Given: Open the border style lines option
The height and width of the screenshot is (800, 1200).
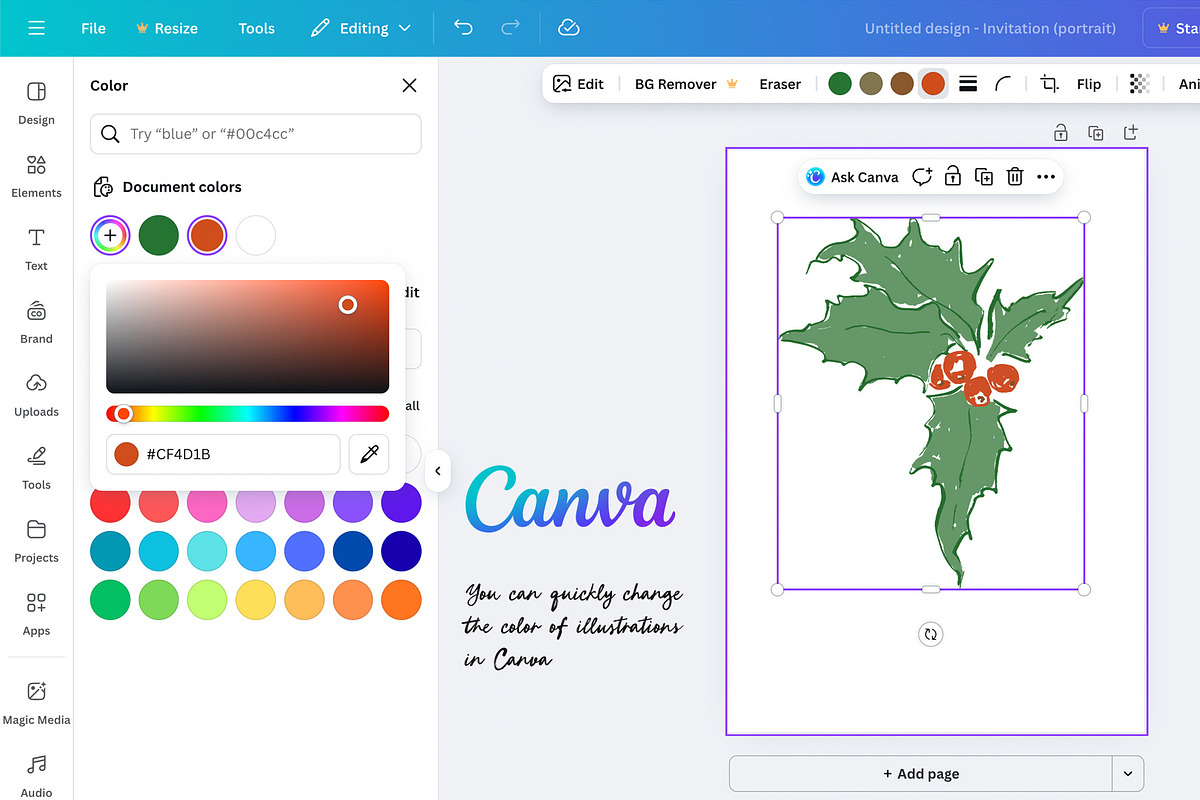Looking at the screenshot, I should click(968, 84).
